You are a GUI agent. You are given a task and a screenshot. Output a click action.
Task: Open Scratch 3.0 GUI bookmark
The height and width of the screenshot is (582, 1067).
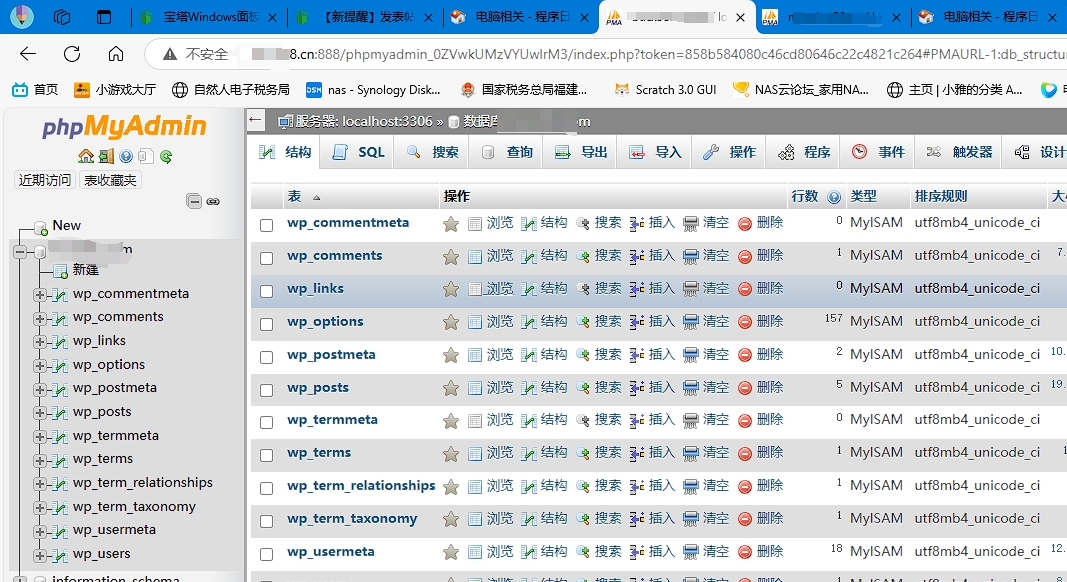pyautogui.click(x=665, y=89)
